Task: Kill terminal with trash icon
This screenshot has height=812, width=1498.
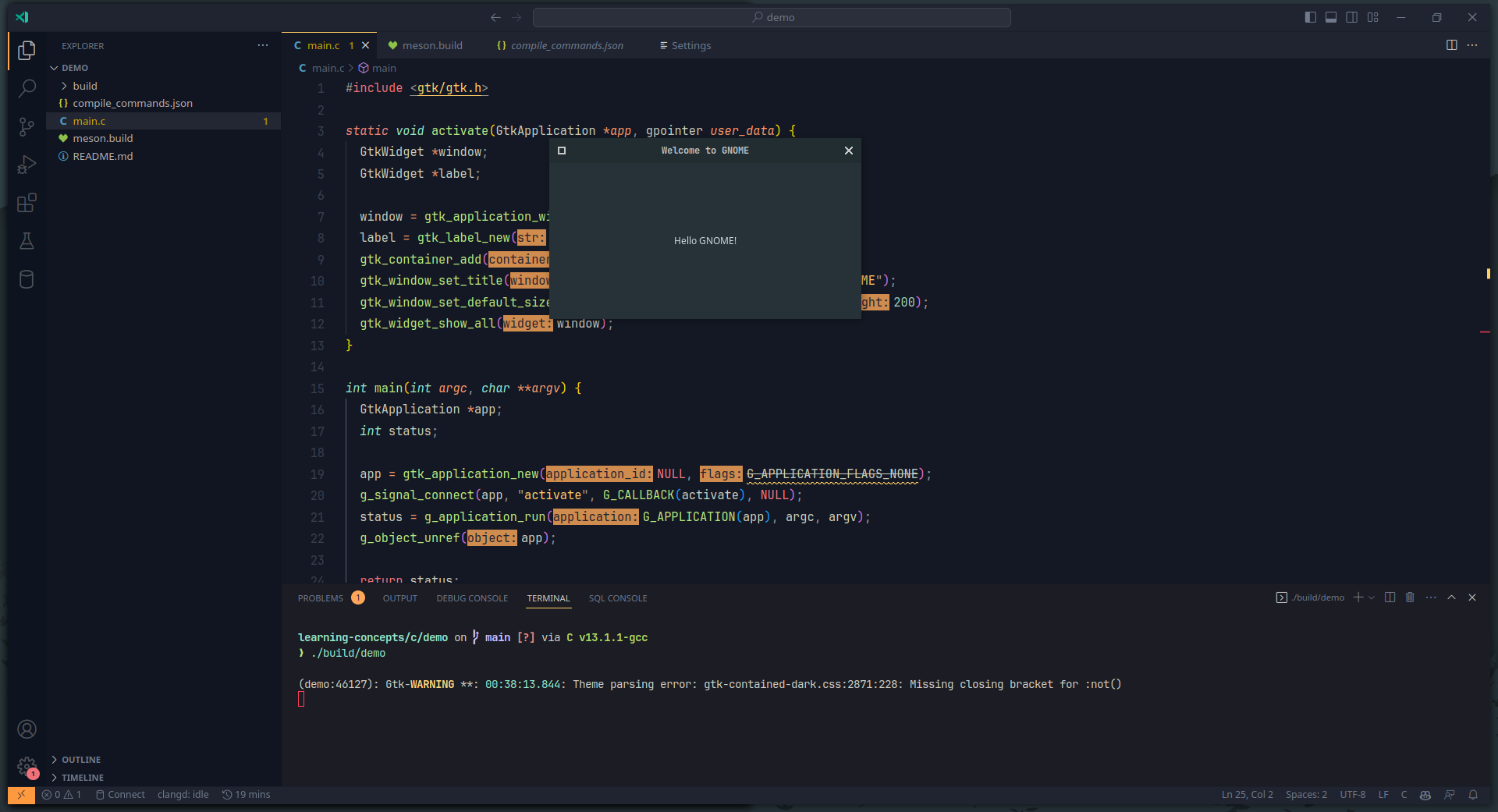Action: [x=1410, y=597]
